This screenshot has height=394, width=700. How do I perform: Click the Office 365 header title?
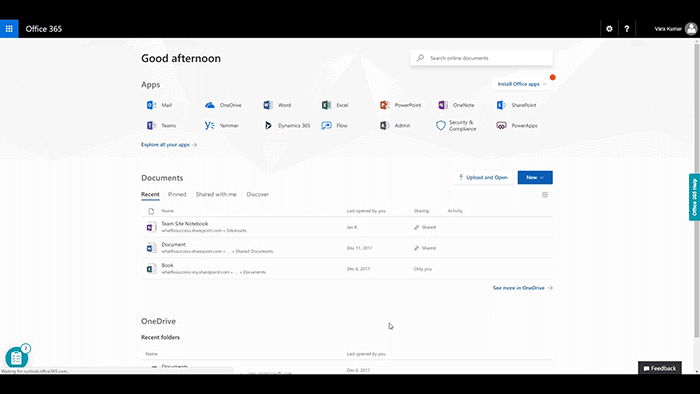pyautogui.click(x=44, y=29)
